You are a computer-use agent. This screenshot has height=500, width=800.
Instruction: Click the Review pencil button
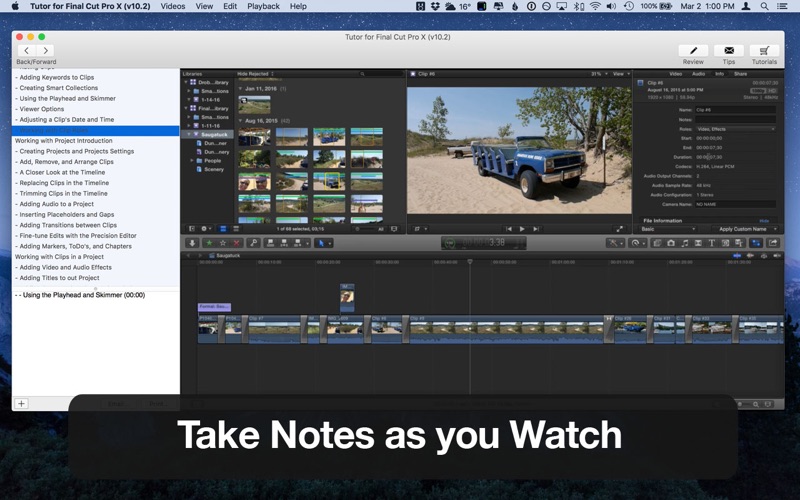[693, 51]
